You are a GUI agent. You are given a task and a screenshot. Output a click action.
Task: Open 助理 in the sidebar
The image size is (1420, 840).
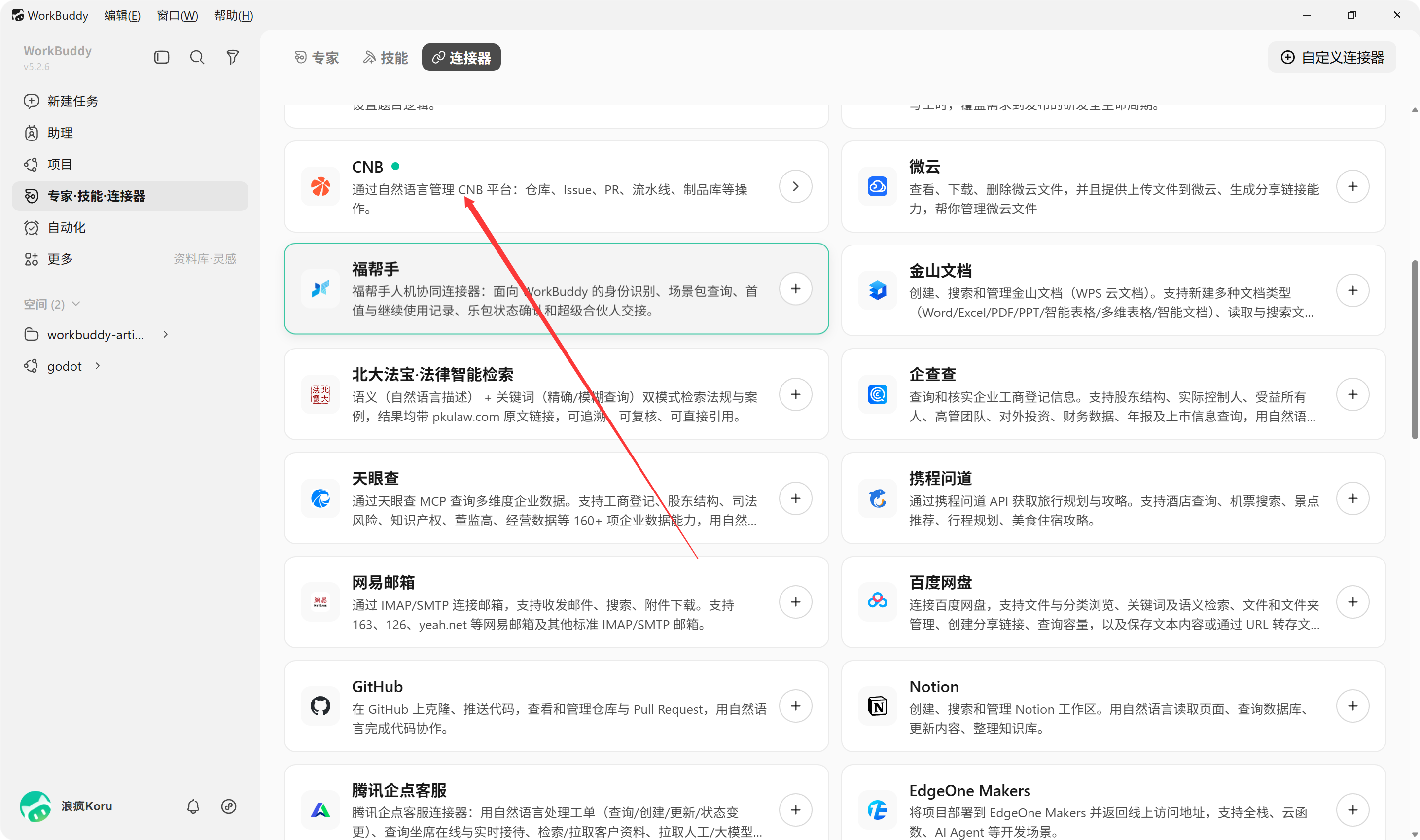[130, 133]
